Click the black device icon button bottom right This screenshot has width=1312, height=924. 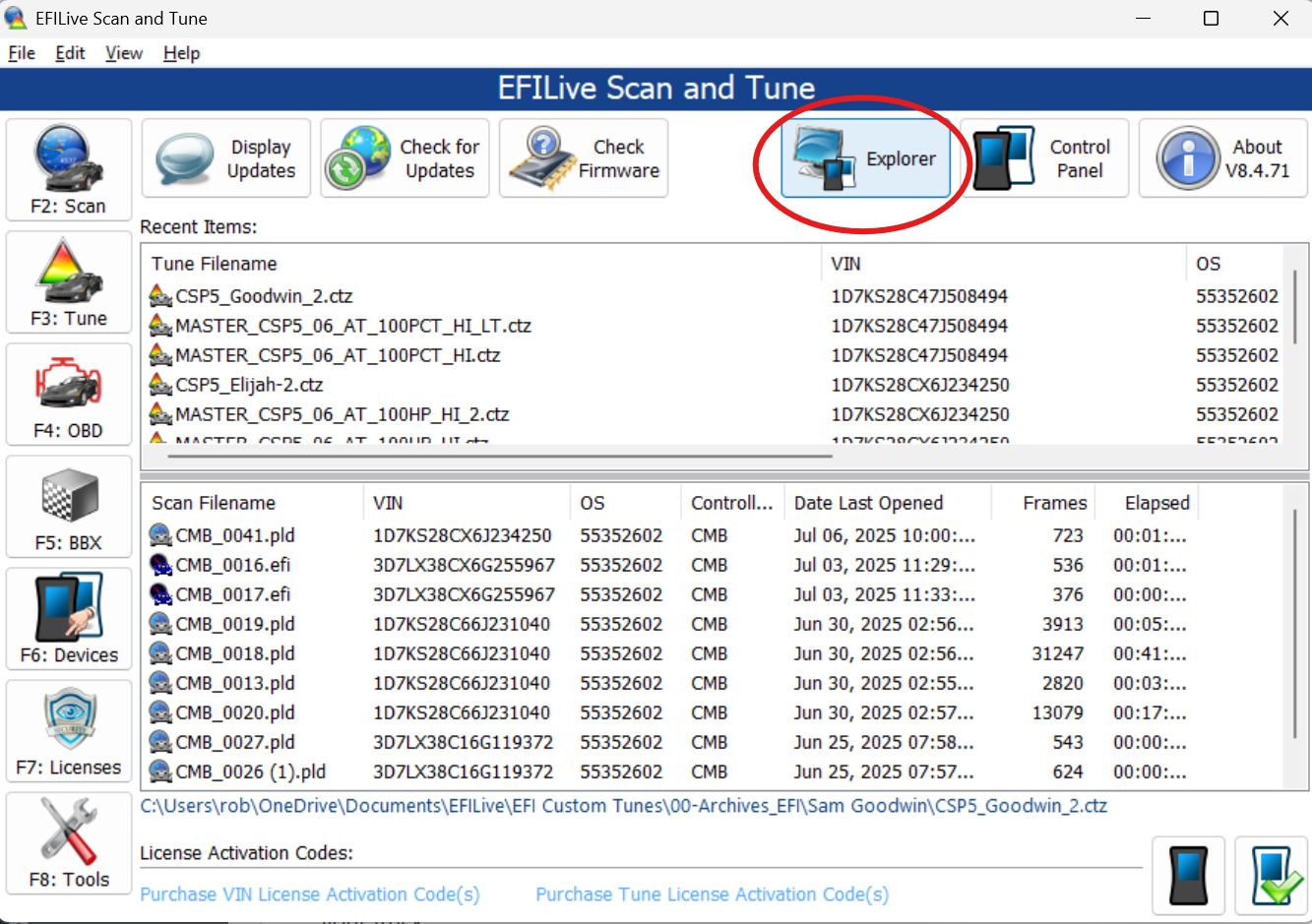point(1189,876)
